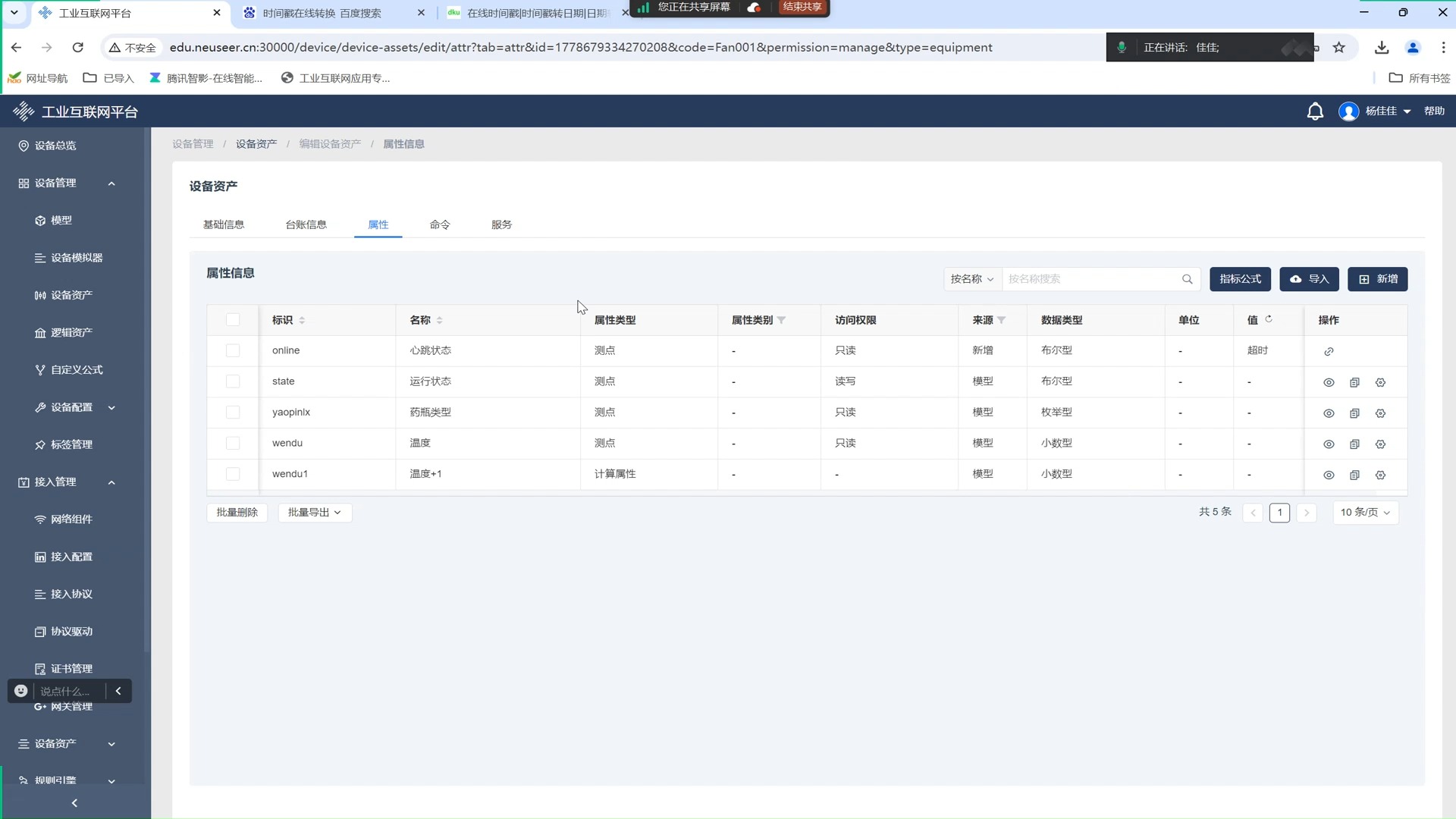Screen dimensions: 1456x819
Task: Click the search magnifier icon
Action: 1187,279
